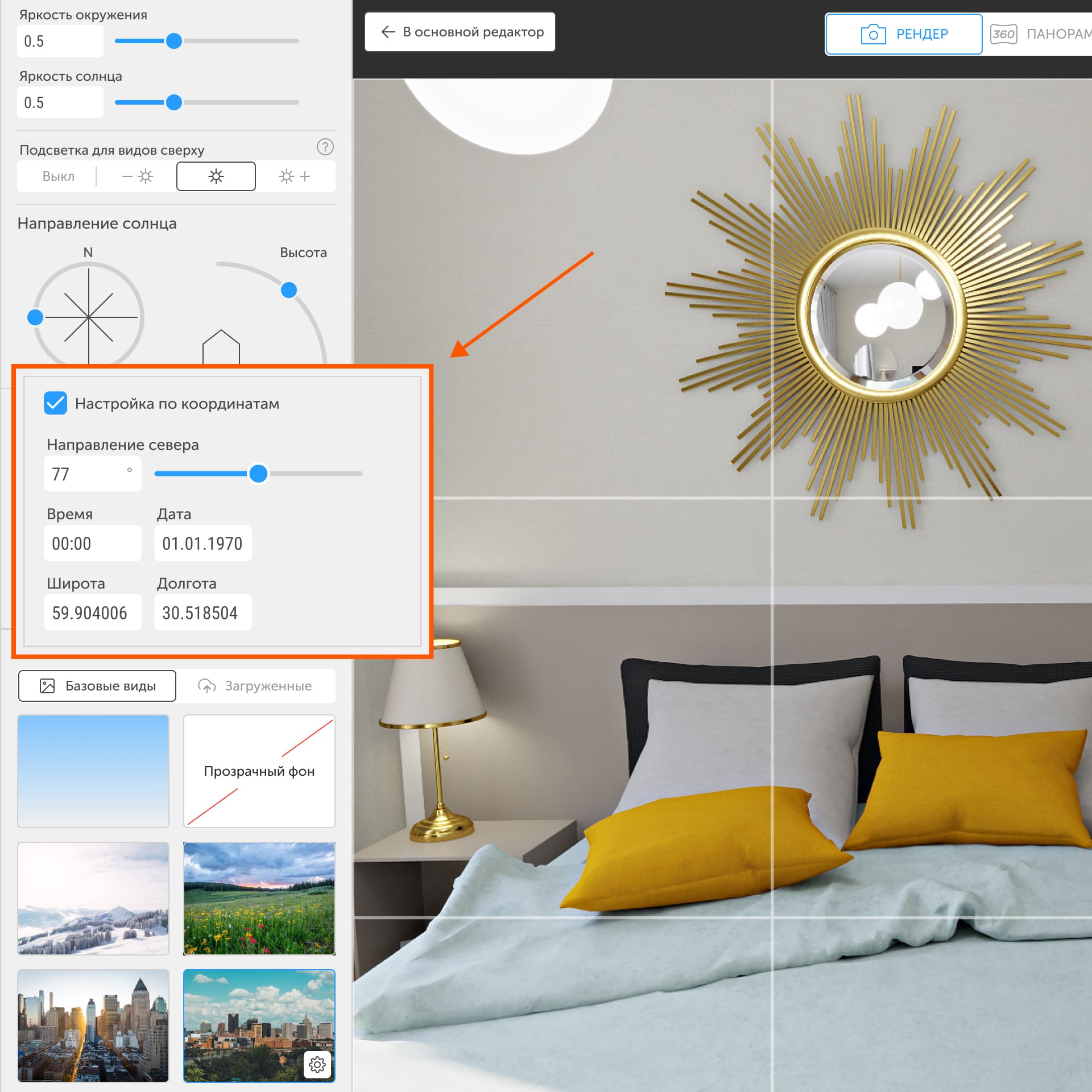Click the Яркость солнца slider handle
The image size is (1092, 1092).
[174, 102]
